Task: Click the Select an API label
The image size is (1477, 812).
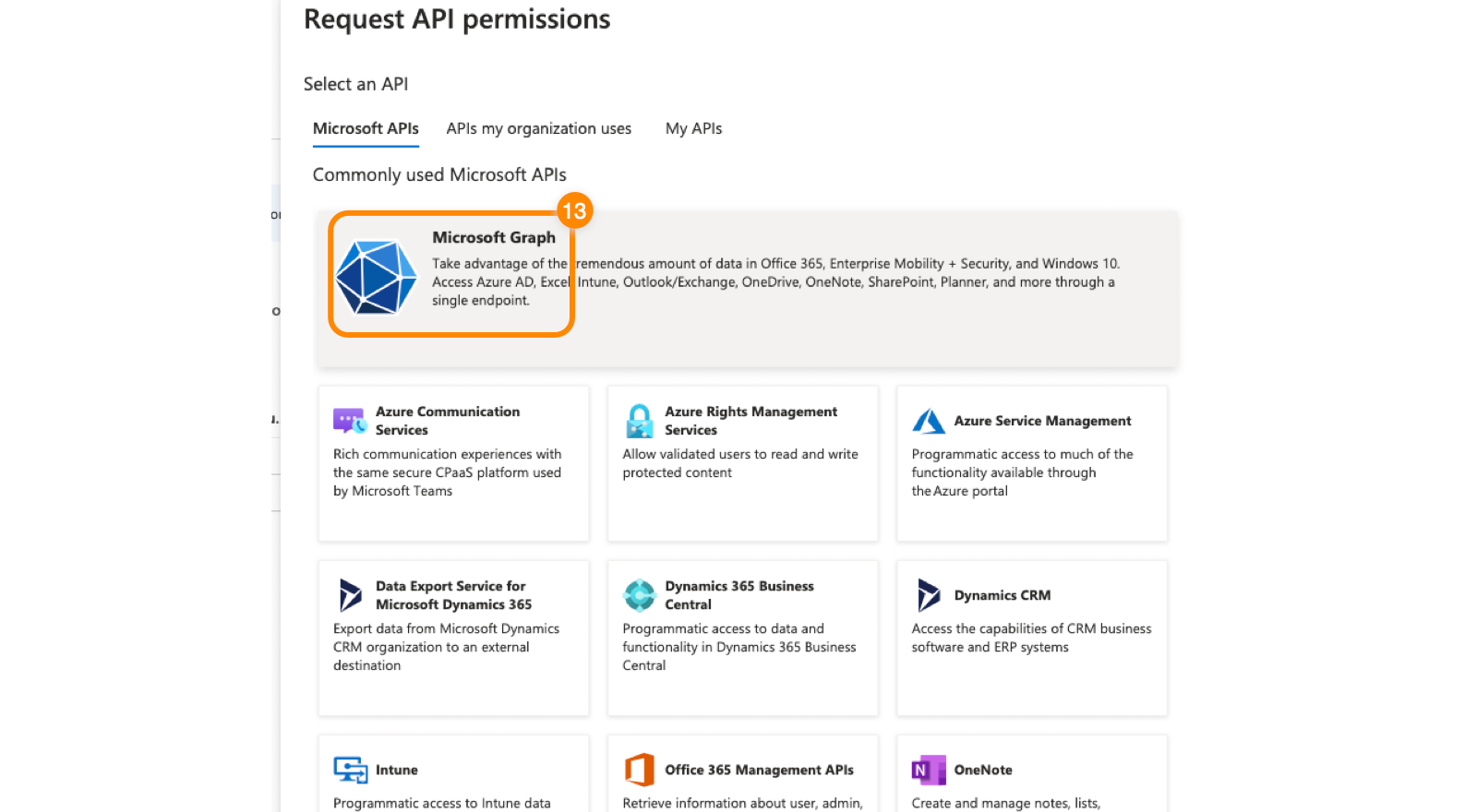Action: pos(355,84)
